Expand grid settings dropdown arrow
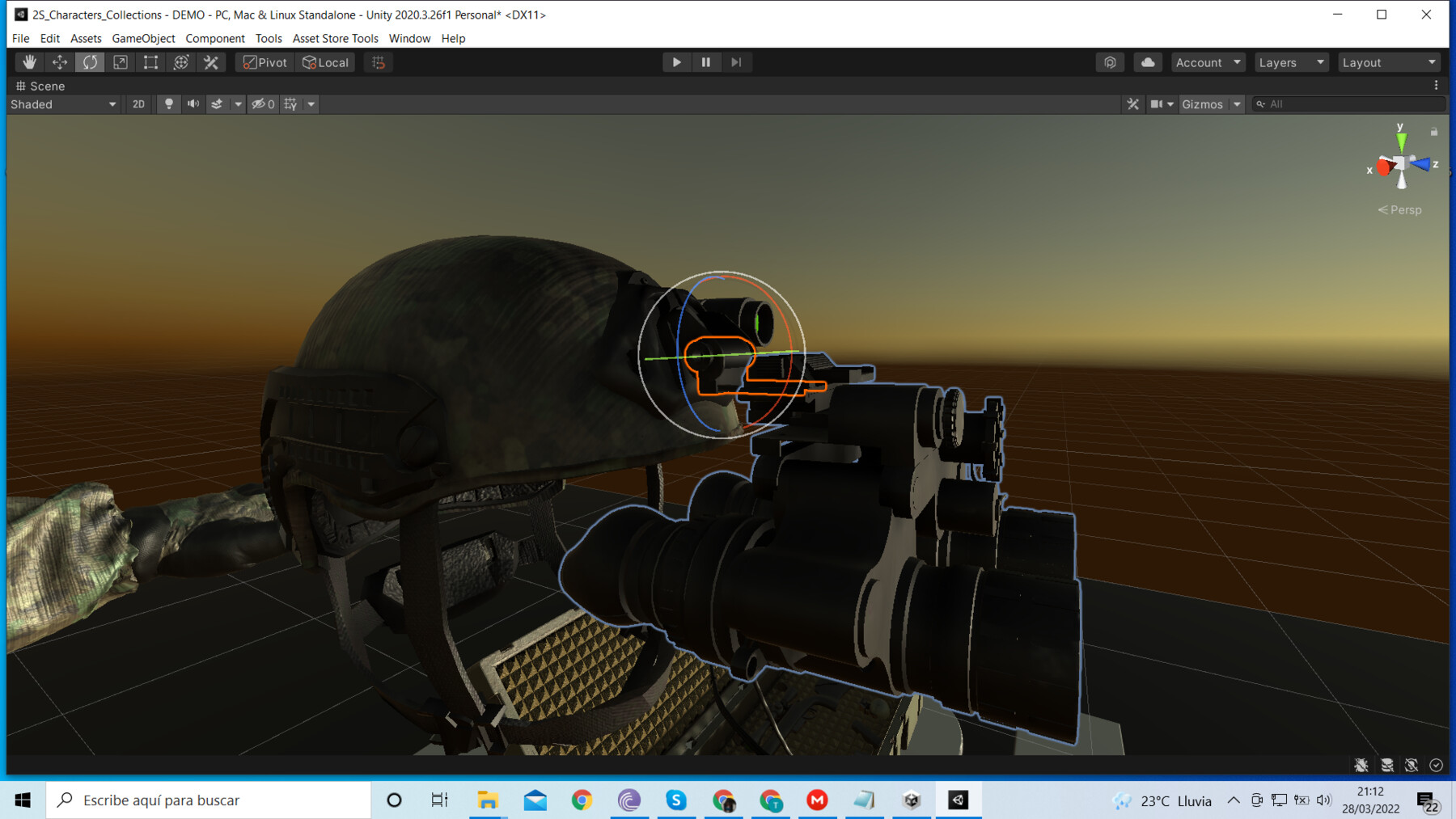Image resolution: width=1456 pixels, height=819 pixels. click(311, 103)
